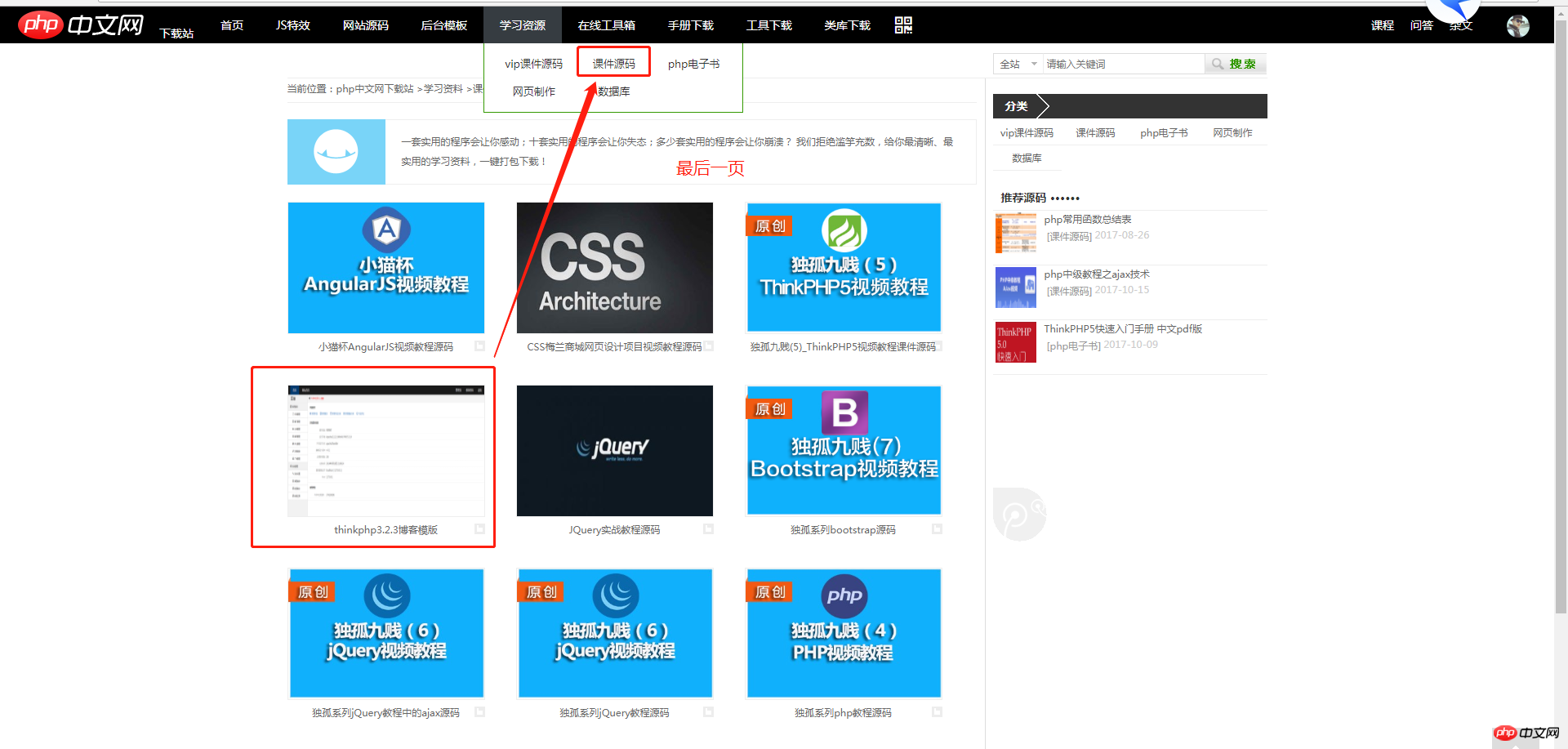The image size is (1568, 749).
Task: Open 手册下载 in the navigation bar
Action: (x=691, y=25)
